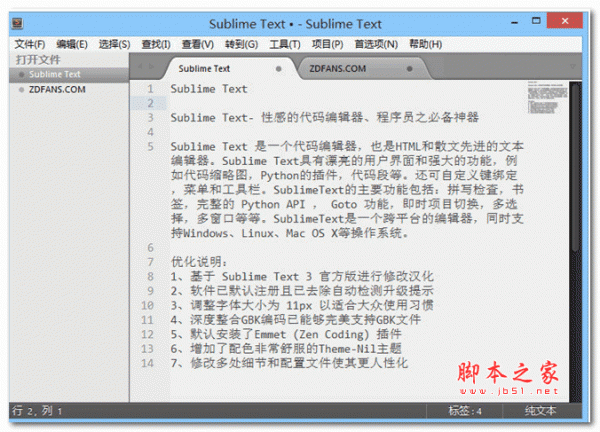Screen dimensions: 600x432
Task: Open the 选择(S) menu
Action: [114, 44]
